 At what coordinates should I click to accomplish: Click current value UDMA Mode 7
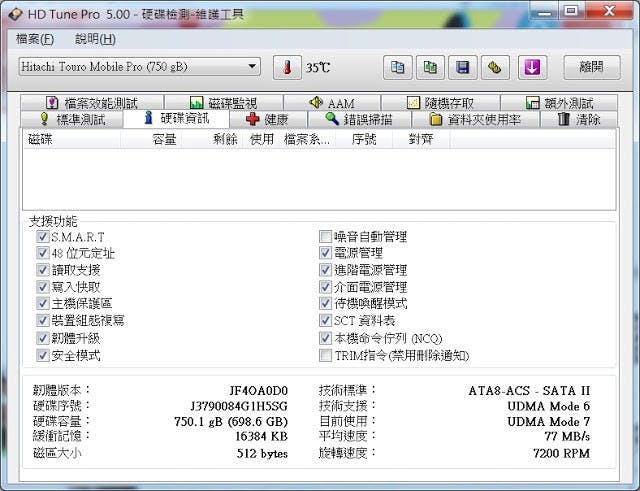549,421
